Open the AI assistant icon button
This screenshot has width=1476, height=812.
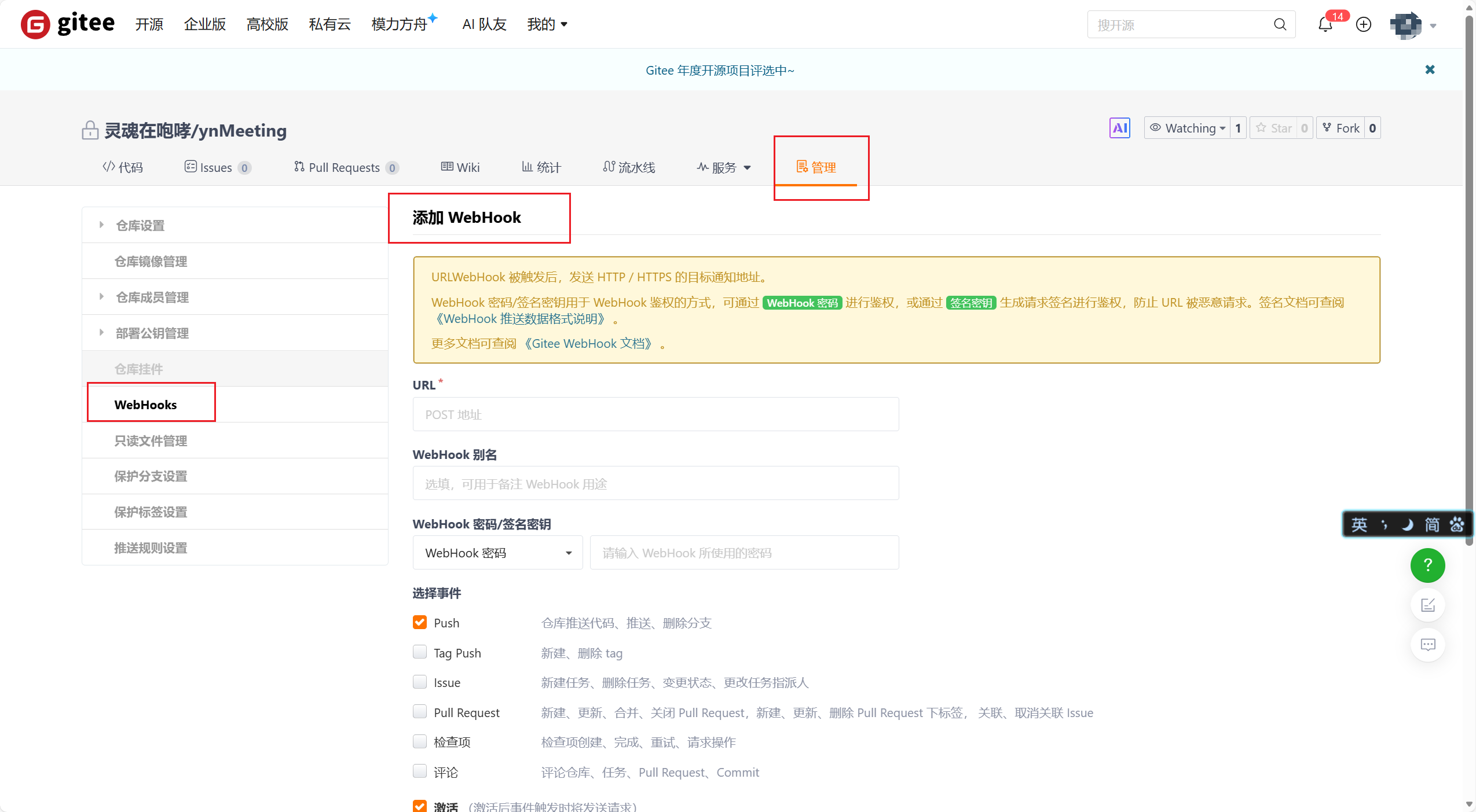click(1119, 128)
